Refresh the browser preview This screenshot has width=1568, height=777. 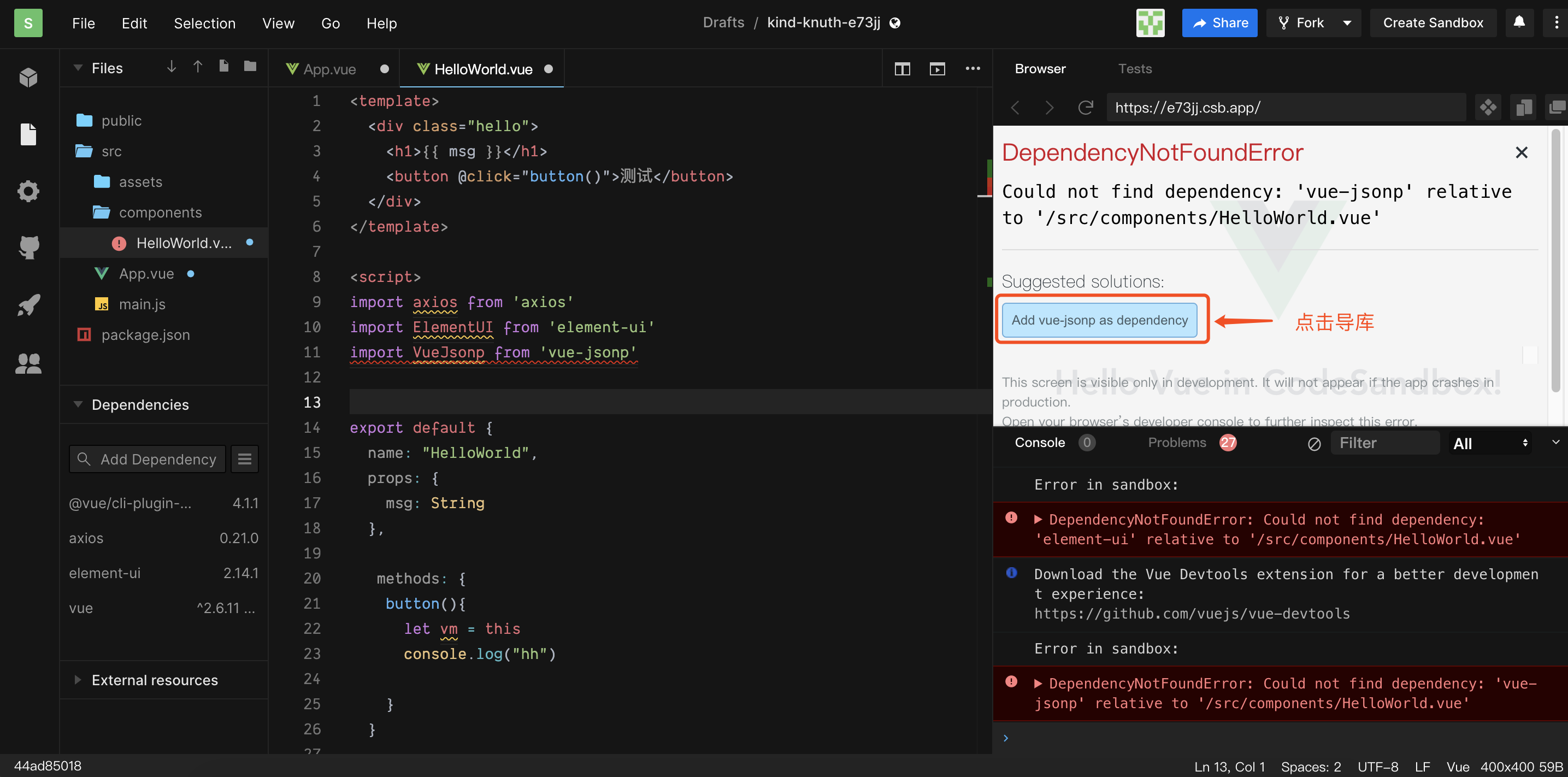[1085, 108]
